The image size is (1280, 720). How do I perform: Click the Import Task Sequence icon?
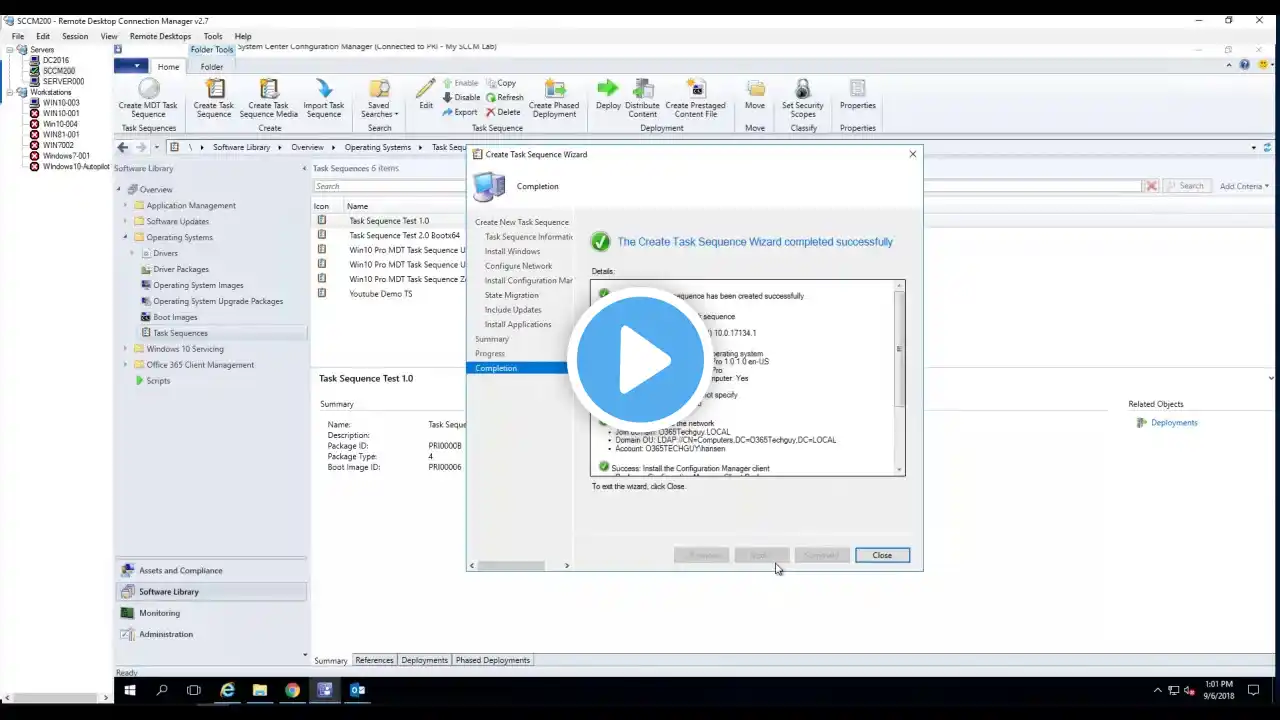pyautogui.click(x=323, y=89)
